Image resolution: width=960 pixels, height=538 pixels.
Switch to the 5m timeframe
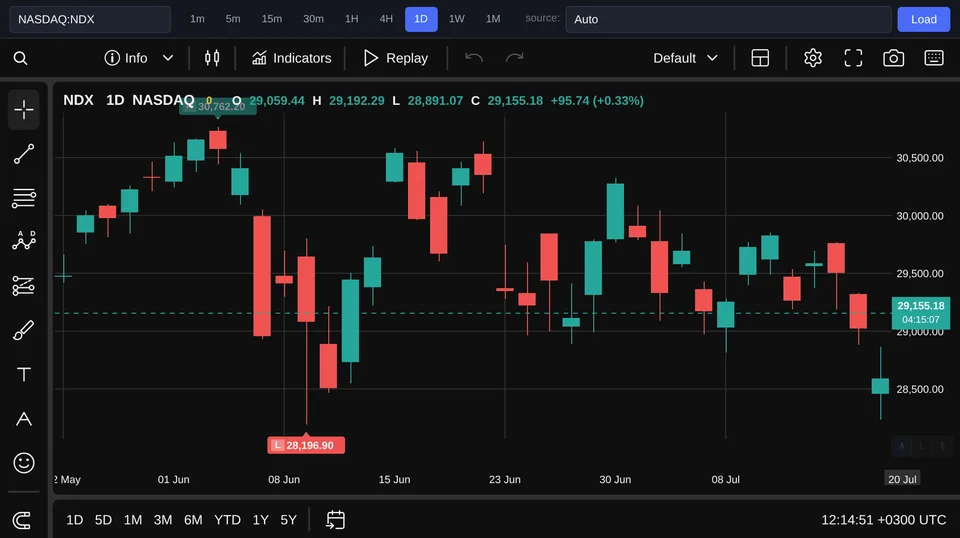(x=233, y=19)
